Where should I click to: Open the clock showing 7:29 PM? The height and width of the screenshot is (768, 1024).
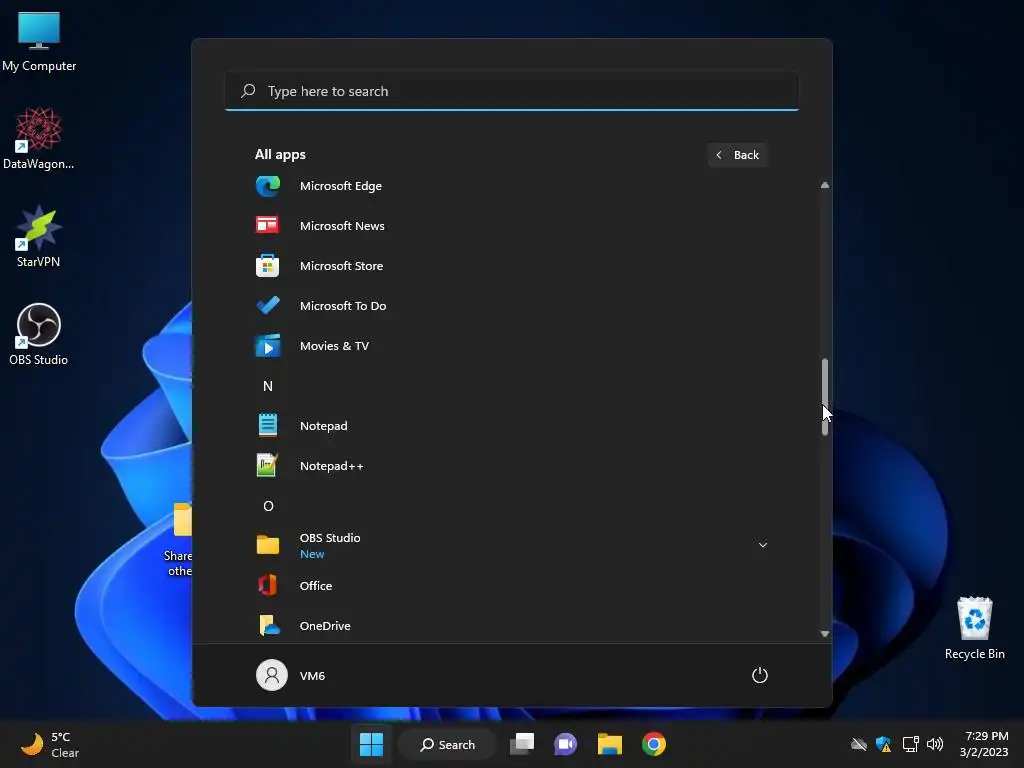coord(984,744)
